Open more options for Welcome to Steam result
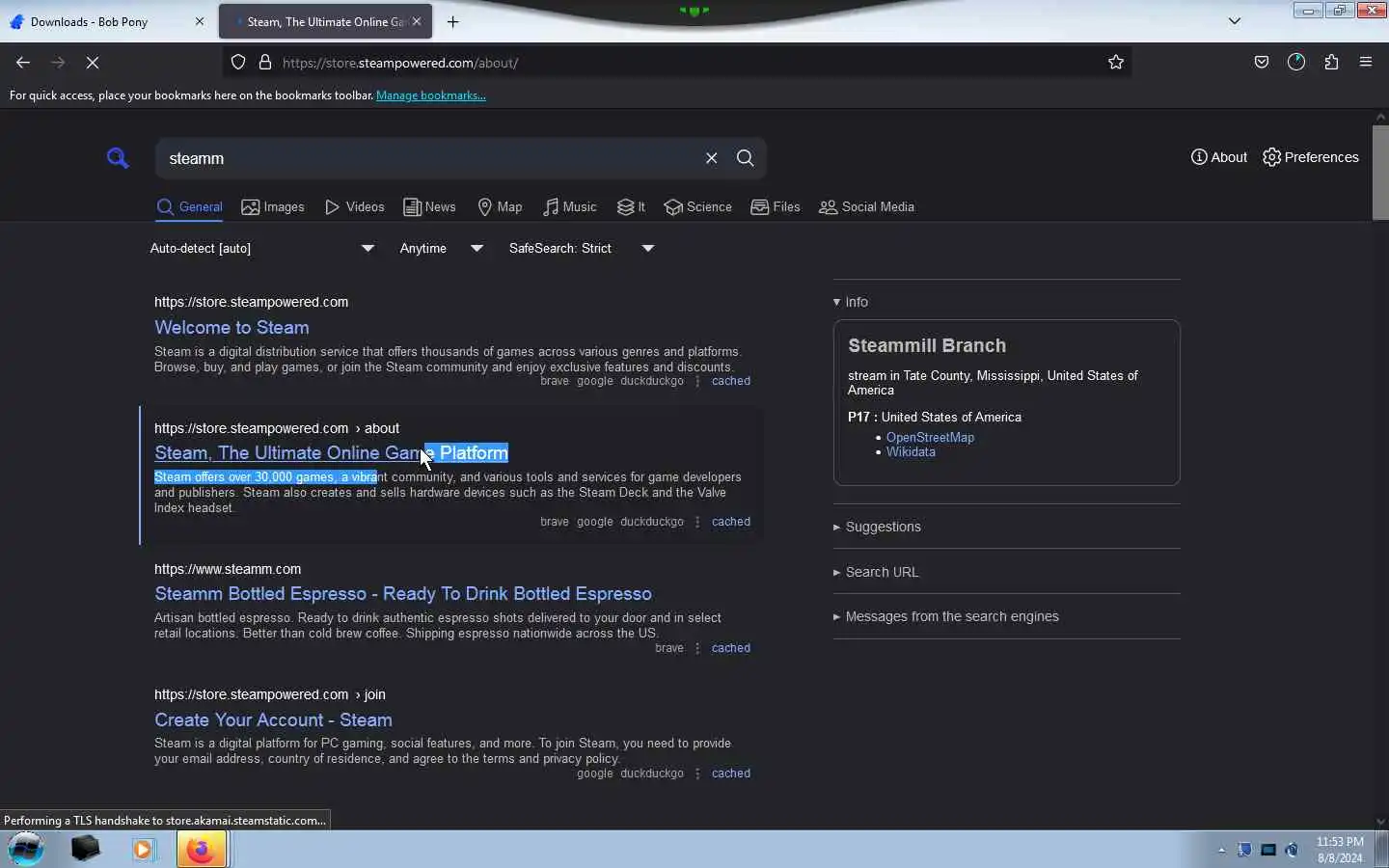This screenshot has height=868, width=1389. coord(697,381)
